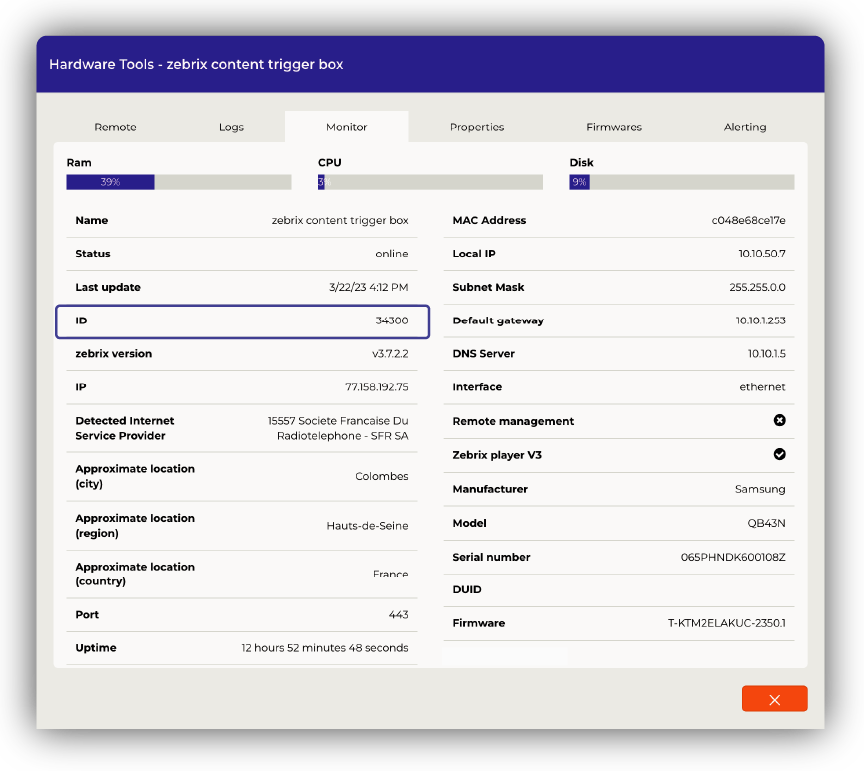The height and width of the screenshot is (771, 864).
Task: Click the Zebrix player V3 checkmark icon
Action: tap(779, 454)
